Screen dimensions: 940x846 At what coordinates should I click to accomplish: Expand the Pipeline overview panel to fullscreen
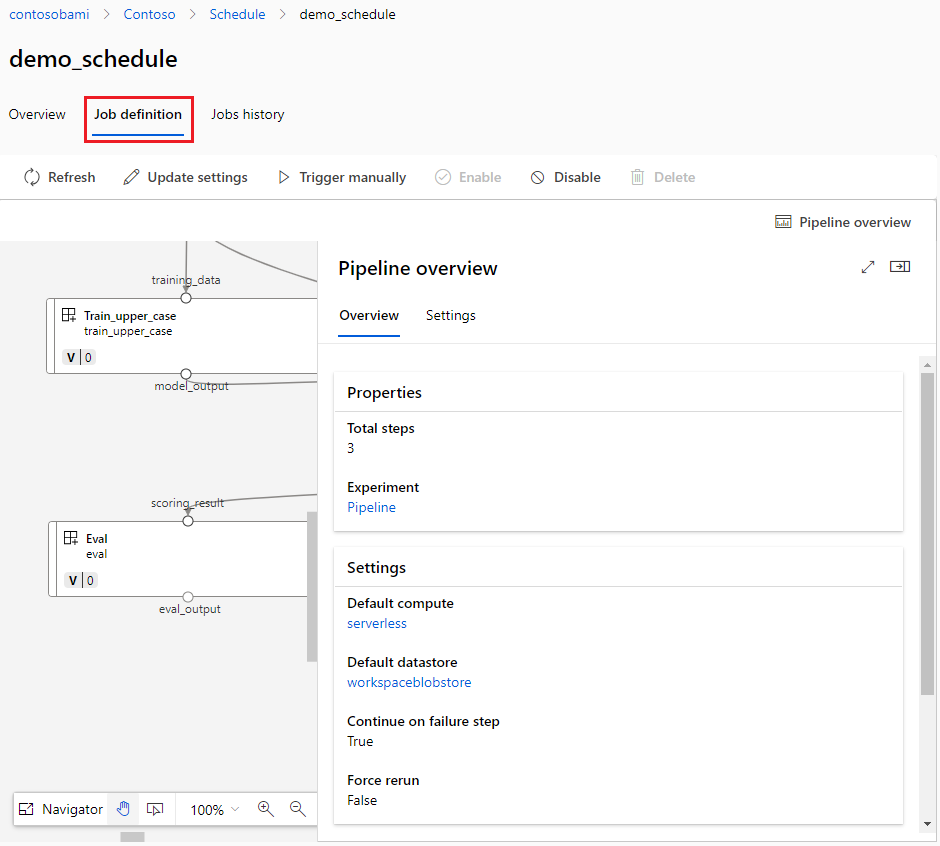click(867, 267)
